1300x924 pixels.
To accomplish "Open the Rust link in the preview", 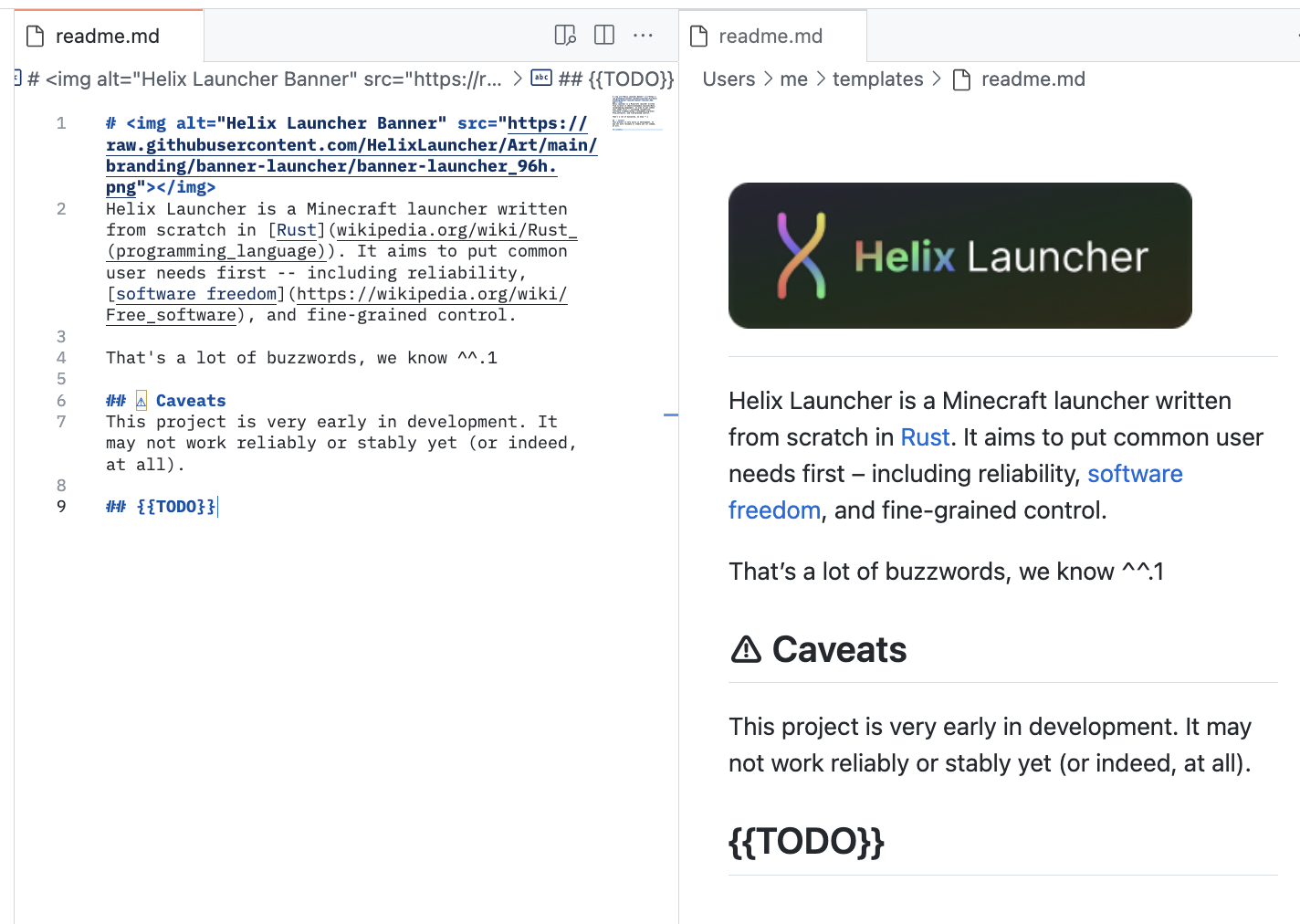I will pos(925,437).
